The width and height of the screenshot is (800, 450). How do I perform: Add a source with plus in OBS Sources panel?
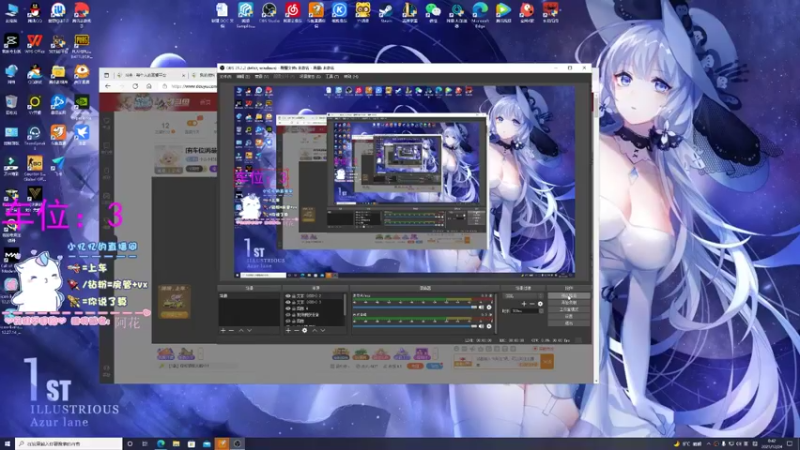click(288, 331)
